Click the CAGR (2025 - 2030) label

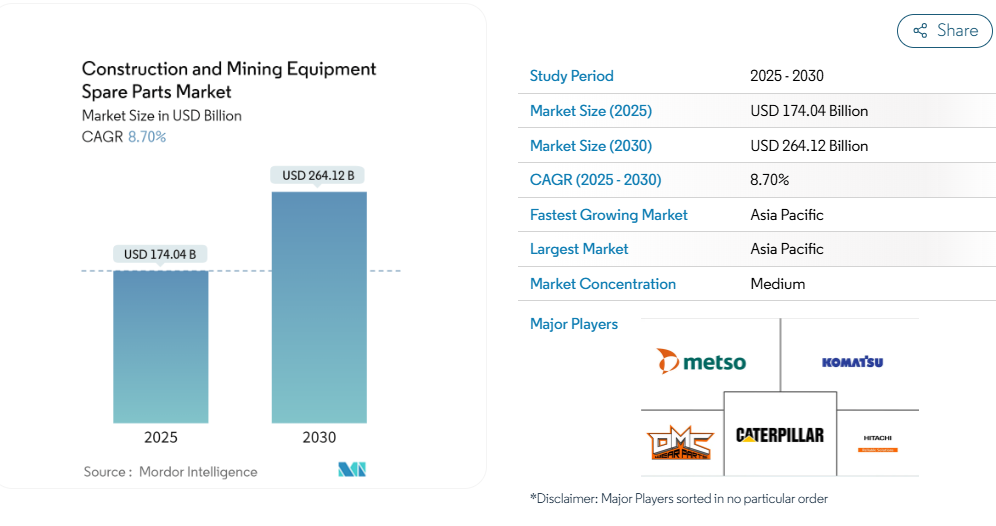[595, 180]
